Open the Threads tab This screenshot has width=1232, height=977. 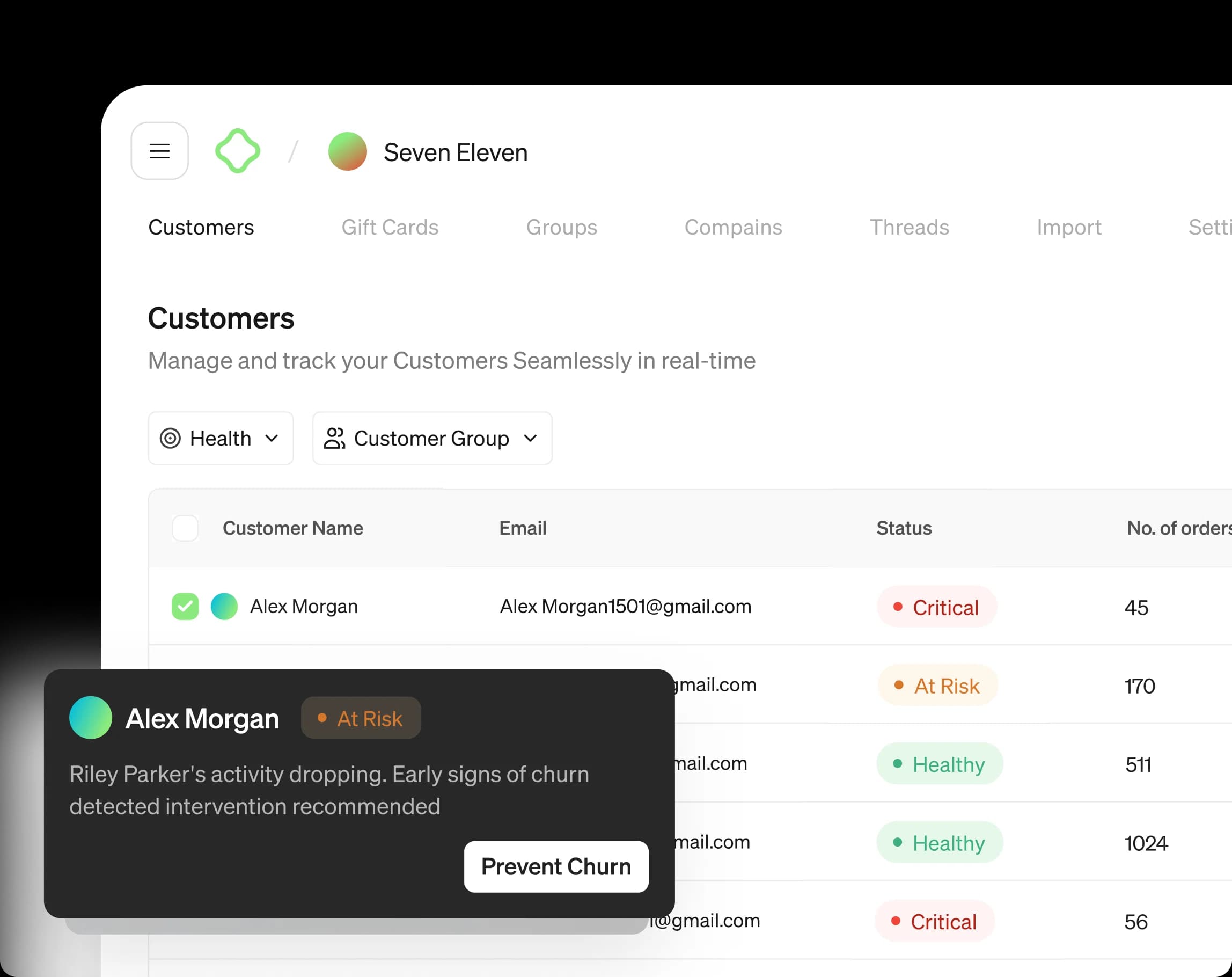click(x=909, y=228)
